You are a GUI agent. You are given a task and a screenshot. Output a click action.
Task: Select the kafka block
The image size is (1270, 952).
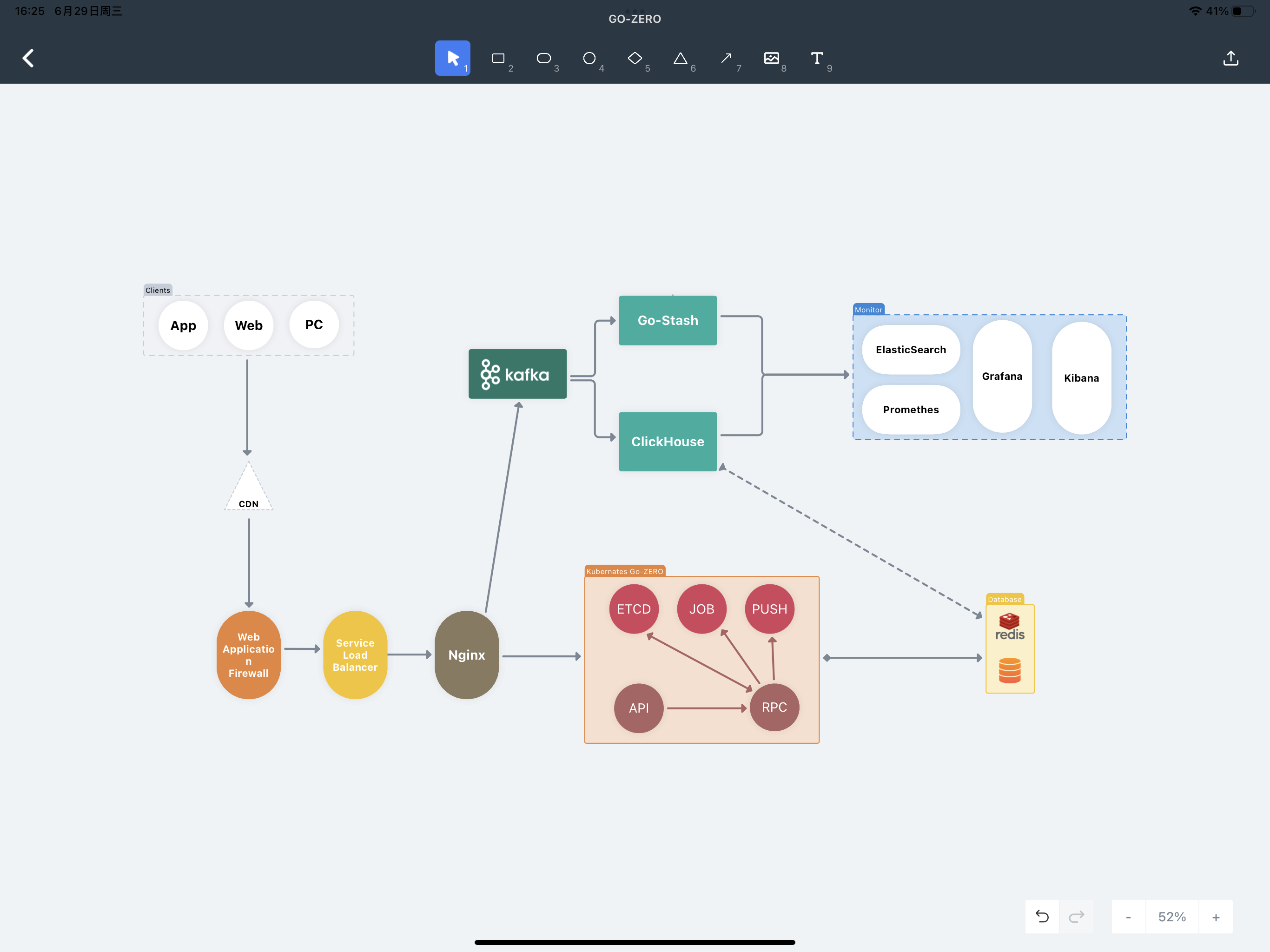point(517,374)
